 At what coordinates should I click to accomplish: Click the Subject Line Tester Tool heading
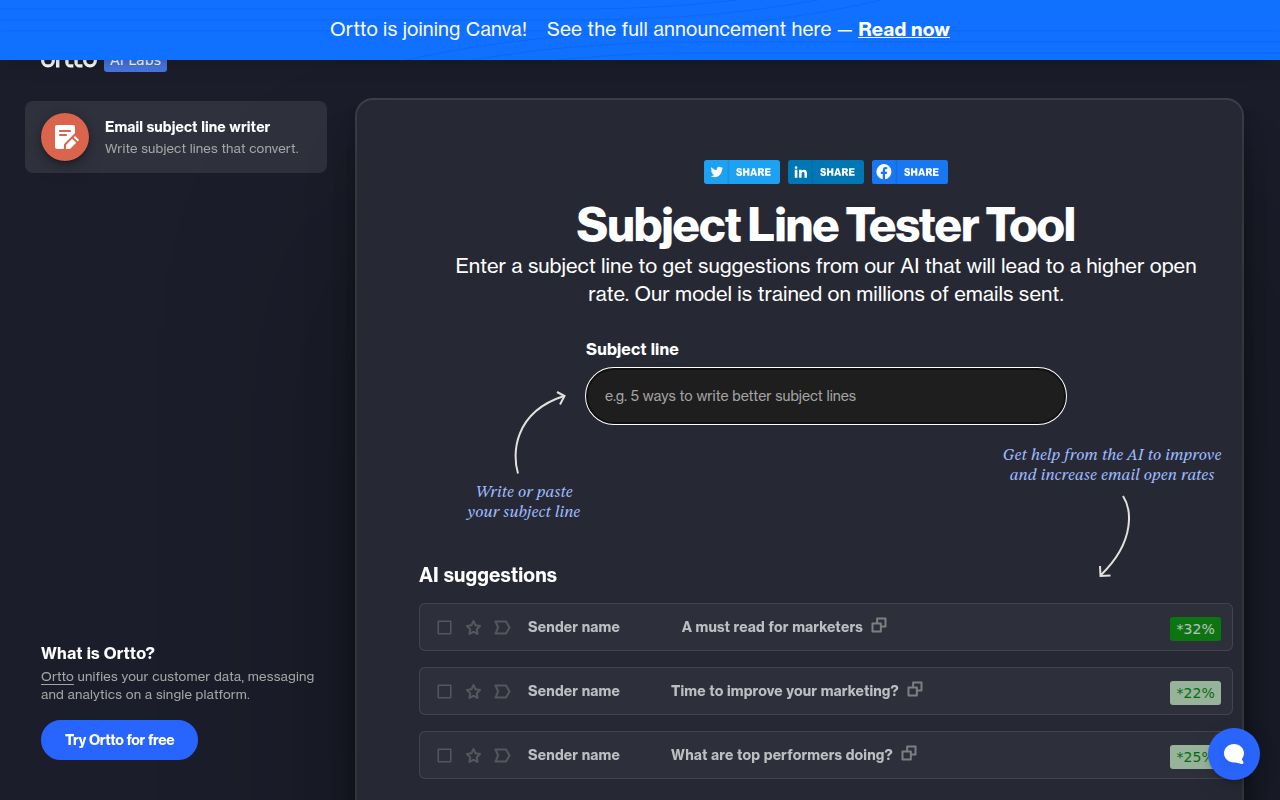coord(826,224)
